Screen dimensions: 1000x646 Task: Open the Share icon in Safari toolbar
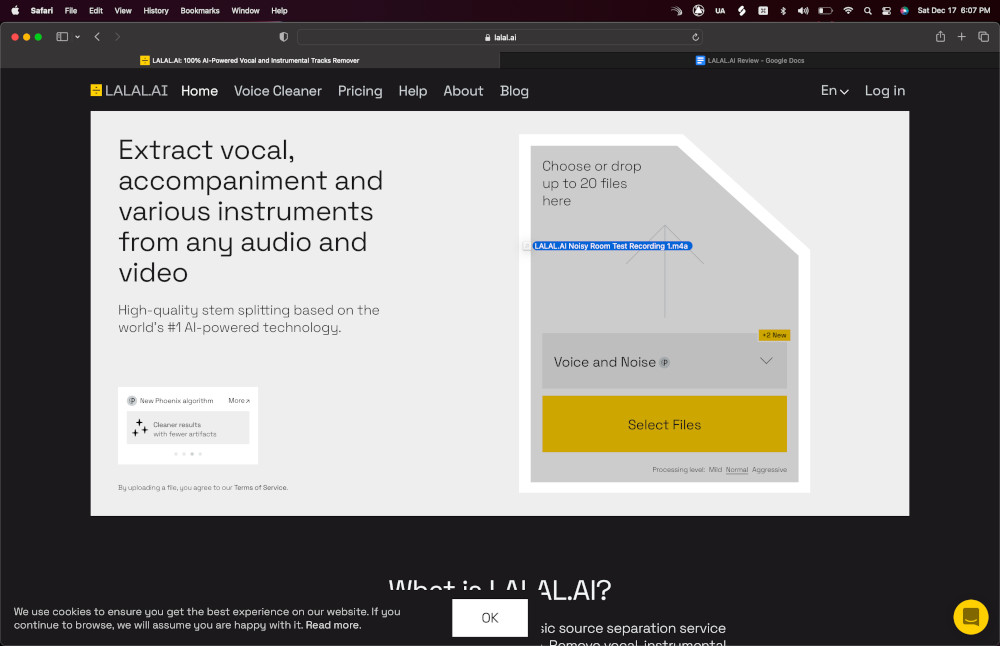pos(940,36)
